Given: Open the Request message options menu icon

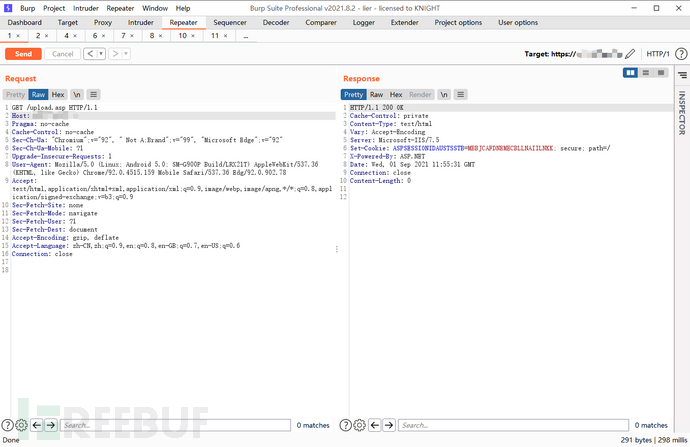Looking at the screenshot, I should click(93, 95).
